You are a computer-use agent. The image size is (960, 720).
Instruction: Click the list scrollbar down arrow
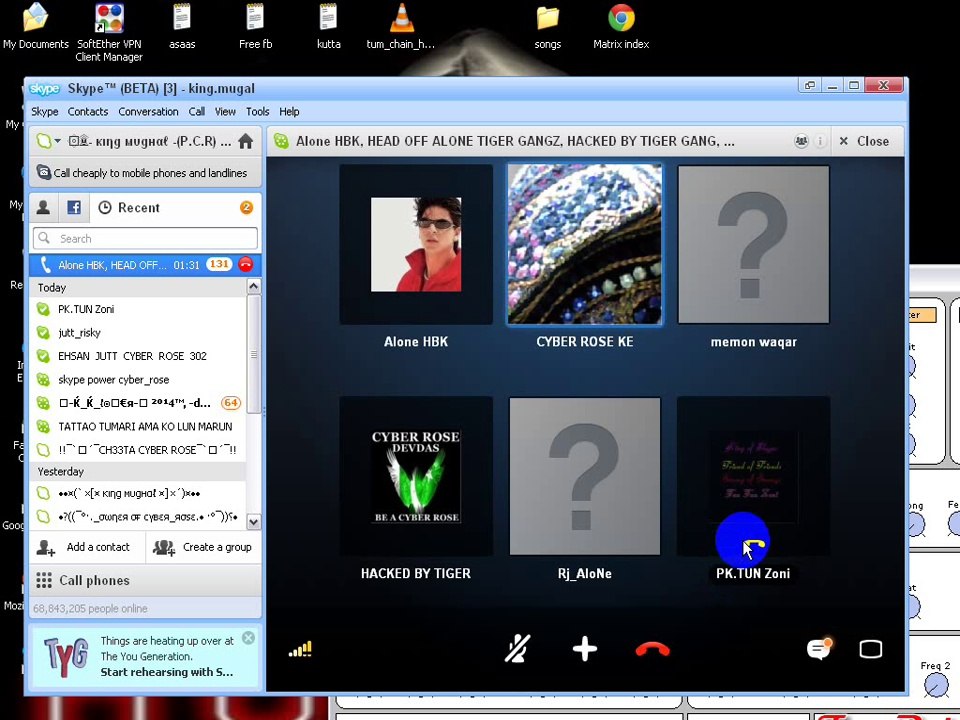coord(253,522)
